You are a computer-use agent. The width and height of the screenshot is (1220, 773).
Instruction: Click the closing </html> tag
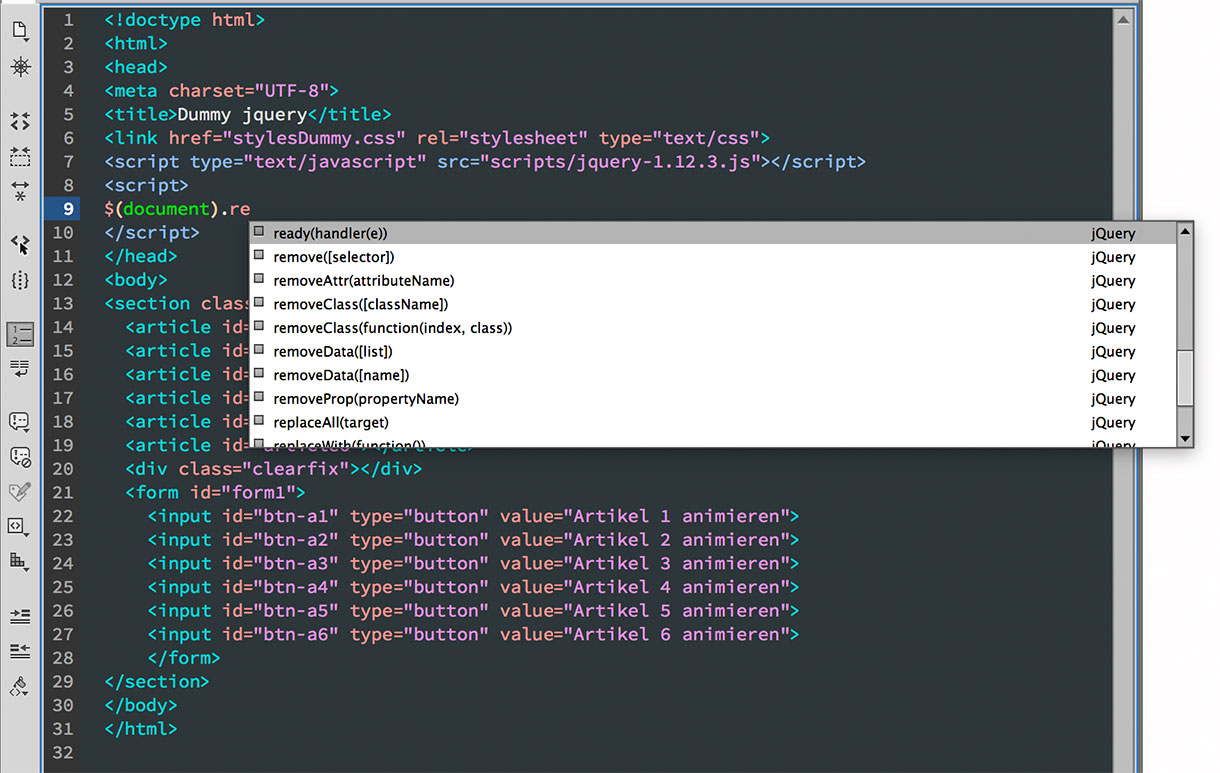141,729
